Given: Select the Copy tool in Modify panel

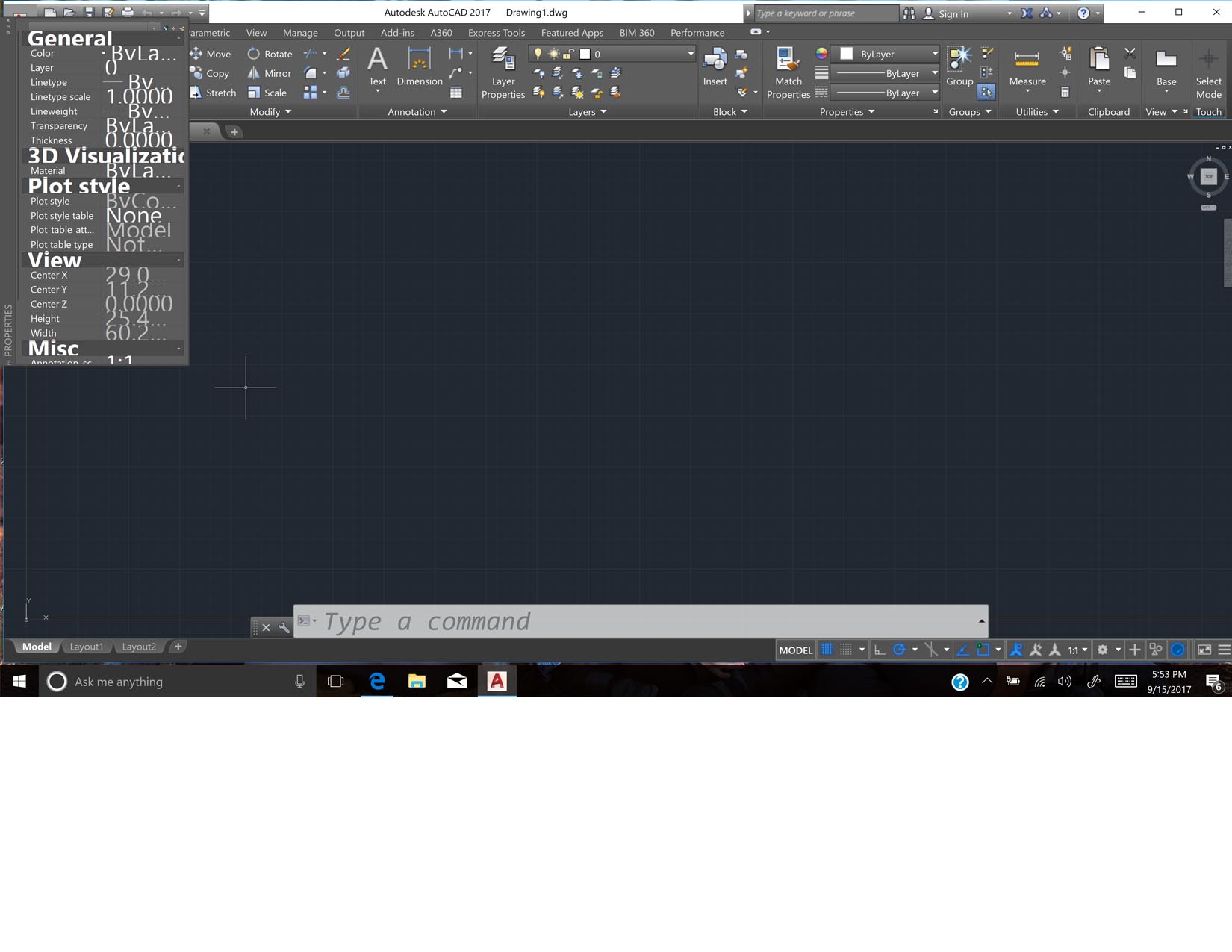Looking at the screenshot, I should tap(210, 73).
